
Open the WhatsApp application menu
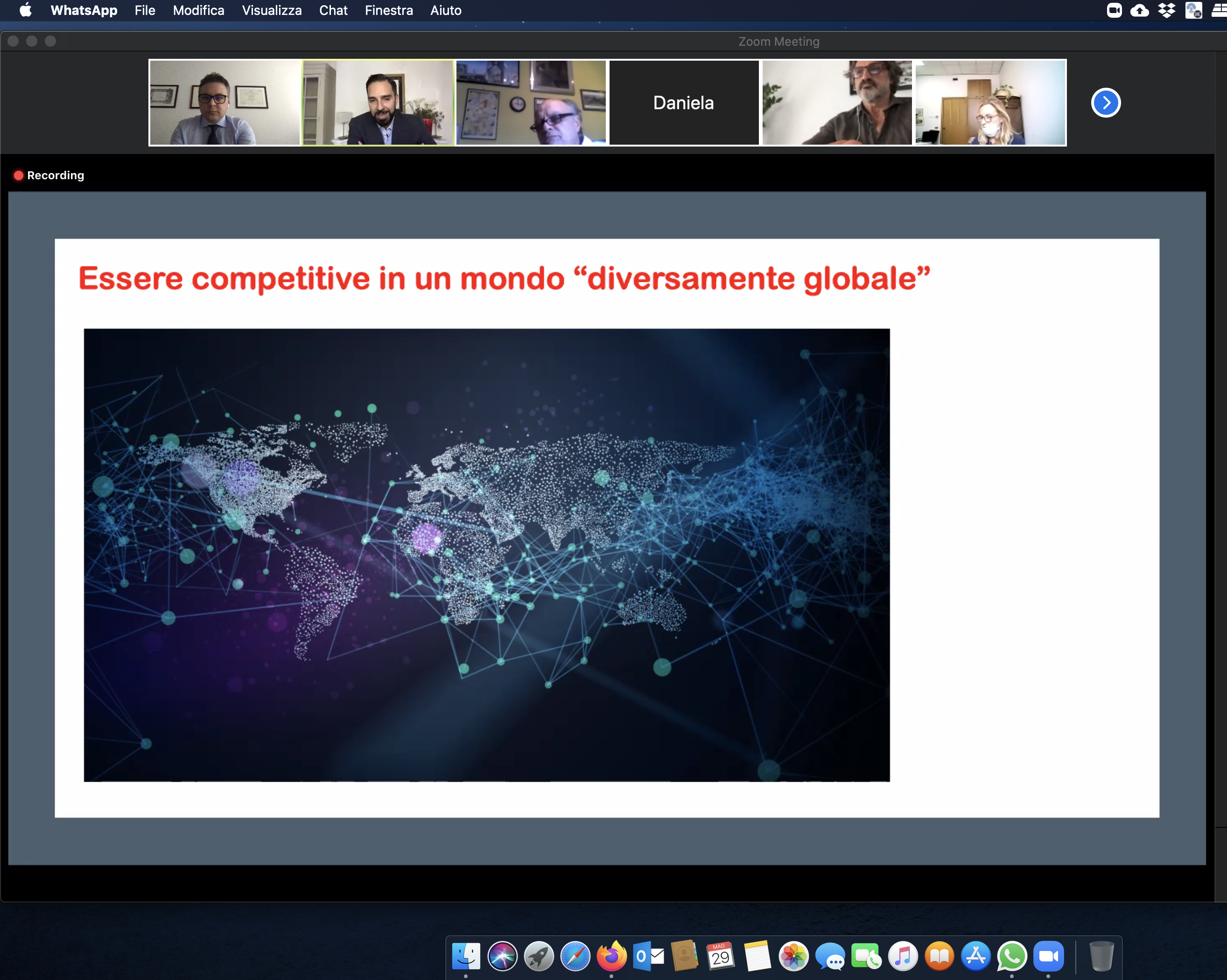coord(84,10)
